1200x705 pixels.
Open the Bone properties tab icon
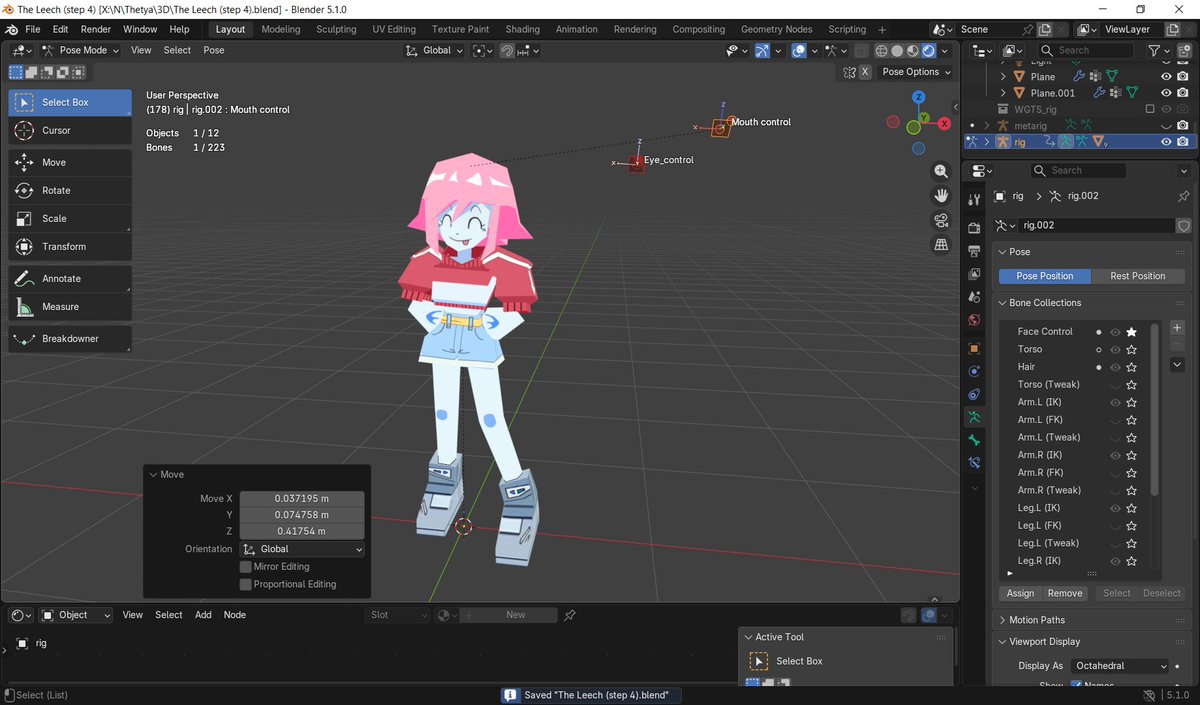pyautogui.click(x=975, y=440)
